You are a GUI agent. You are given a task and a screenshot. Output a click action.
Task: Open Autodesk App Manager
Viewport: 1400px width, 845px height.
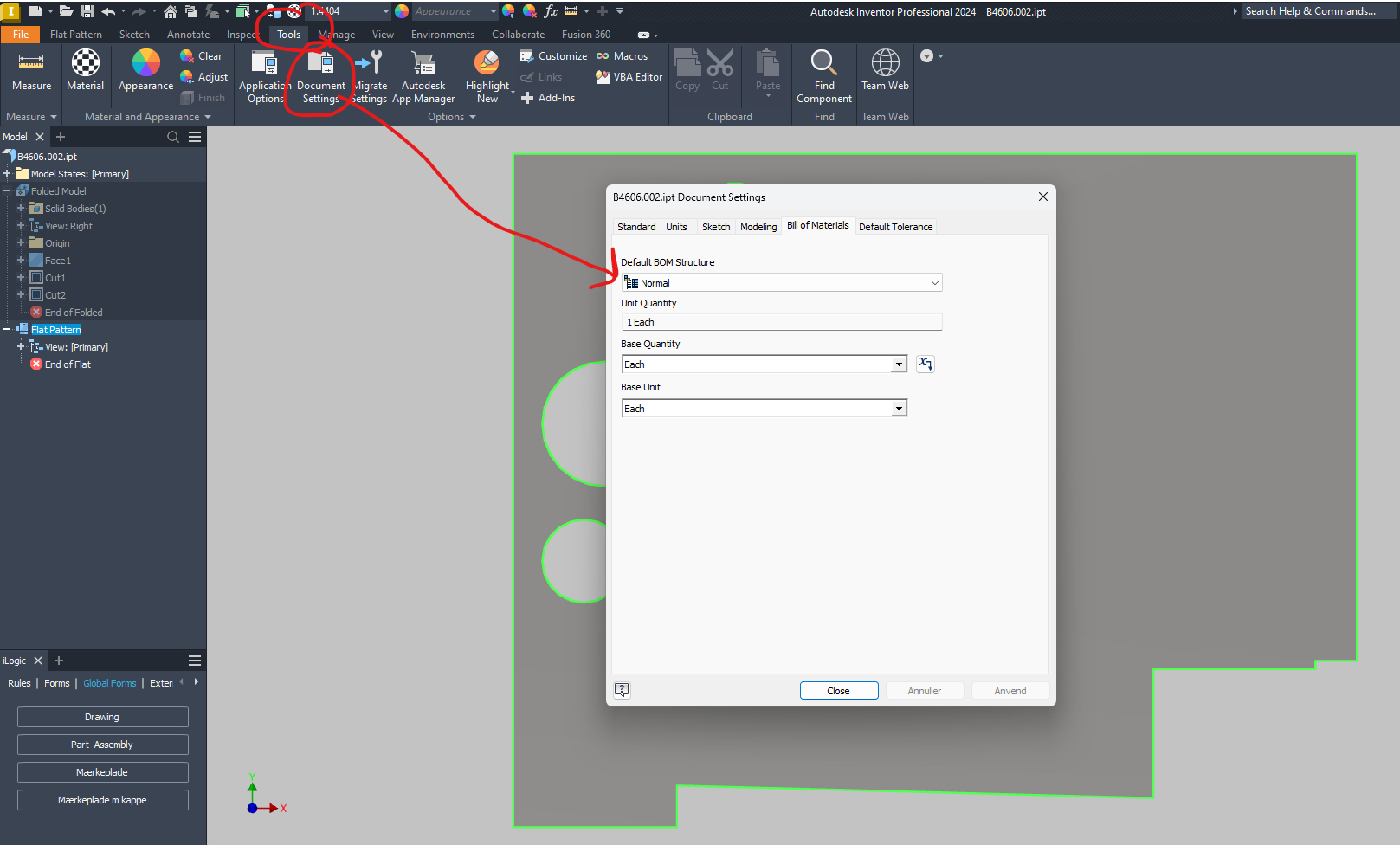pos(423,74)
